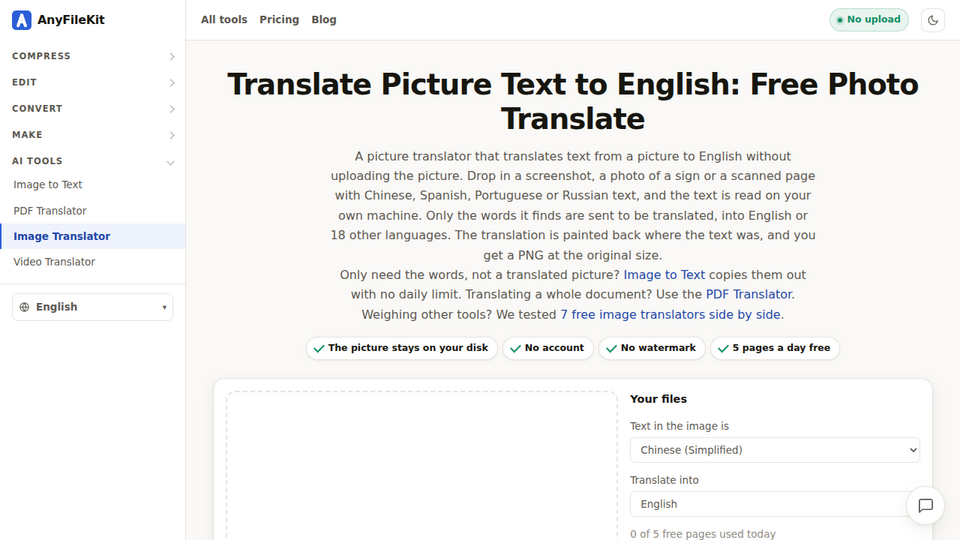Click the "No account" badge
Viewport: 960px width, 540px height.
[548, 348]
